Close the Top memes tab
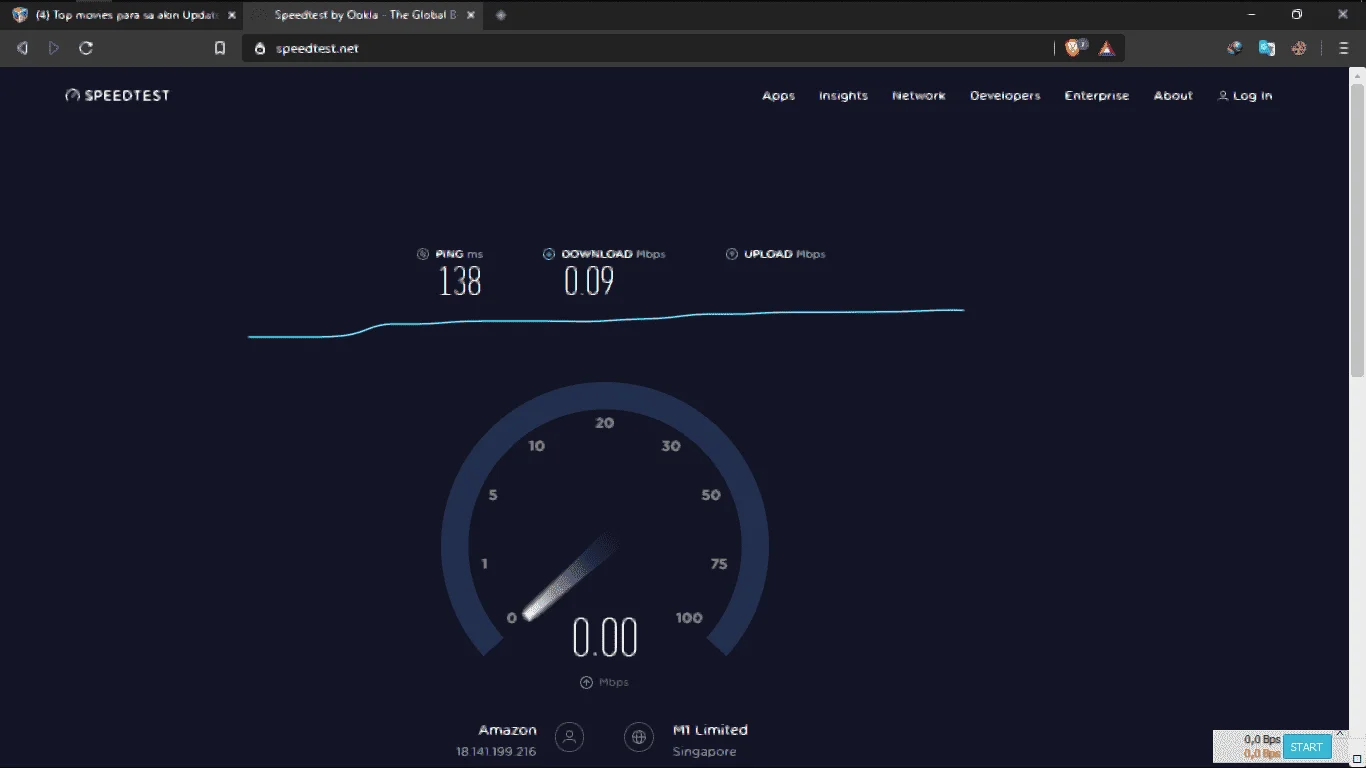This screenshot has height=768, width=1366. tap(232, 15)
